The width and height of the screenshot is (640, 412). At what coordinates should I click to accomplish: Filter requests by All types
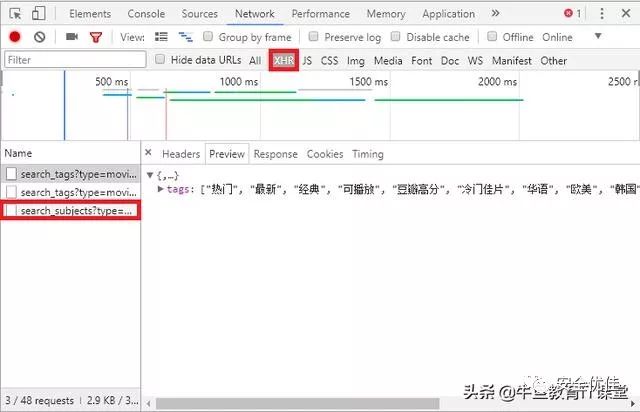point(255,60)
